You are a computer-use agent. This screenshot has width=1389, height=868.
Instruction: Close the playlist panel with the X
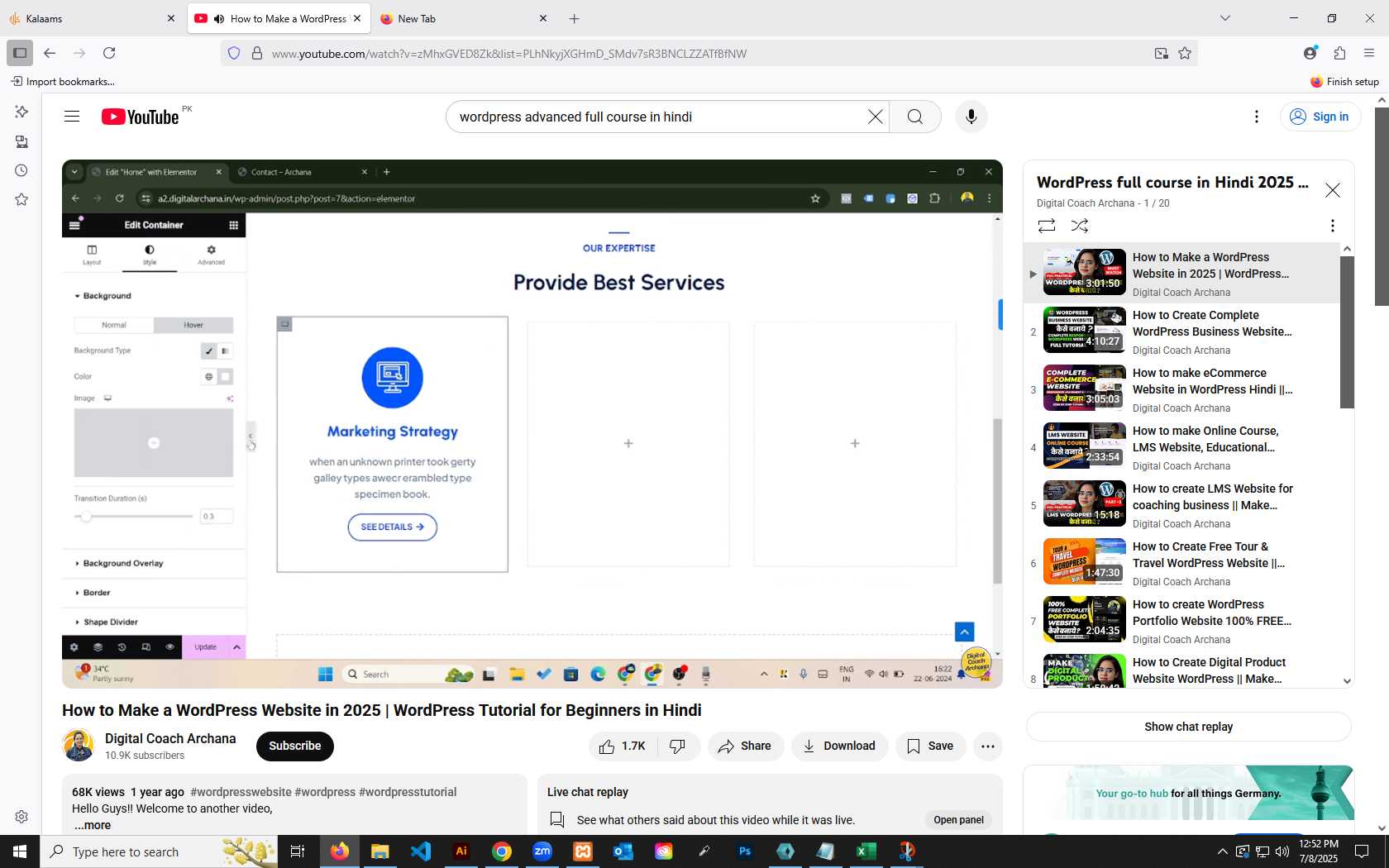tap(1333, 190)
